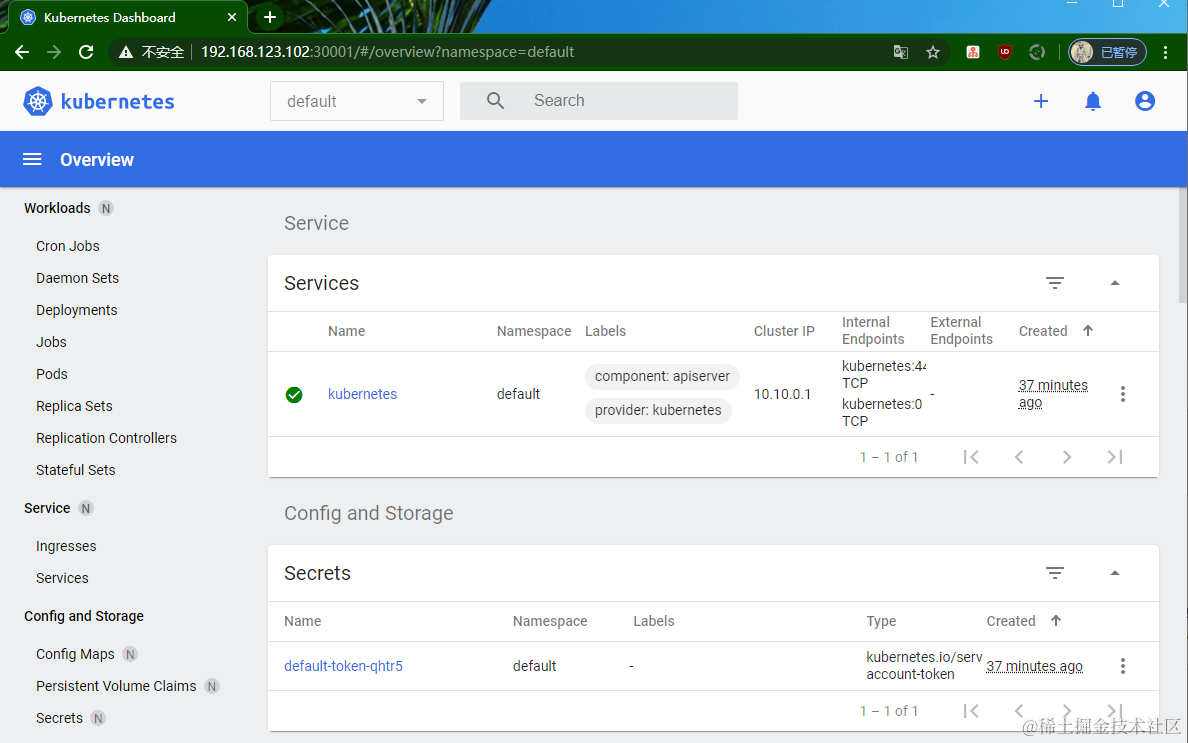The width and height of the screenshot is (1188, 743).
Task: Open the create new resource plus icon
Action: point(1041,101)
